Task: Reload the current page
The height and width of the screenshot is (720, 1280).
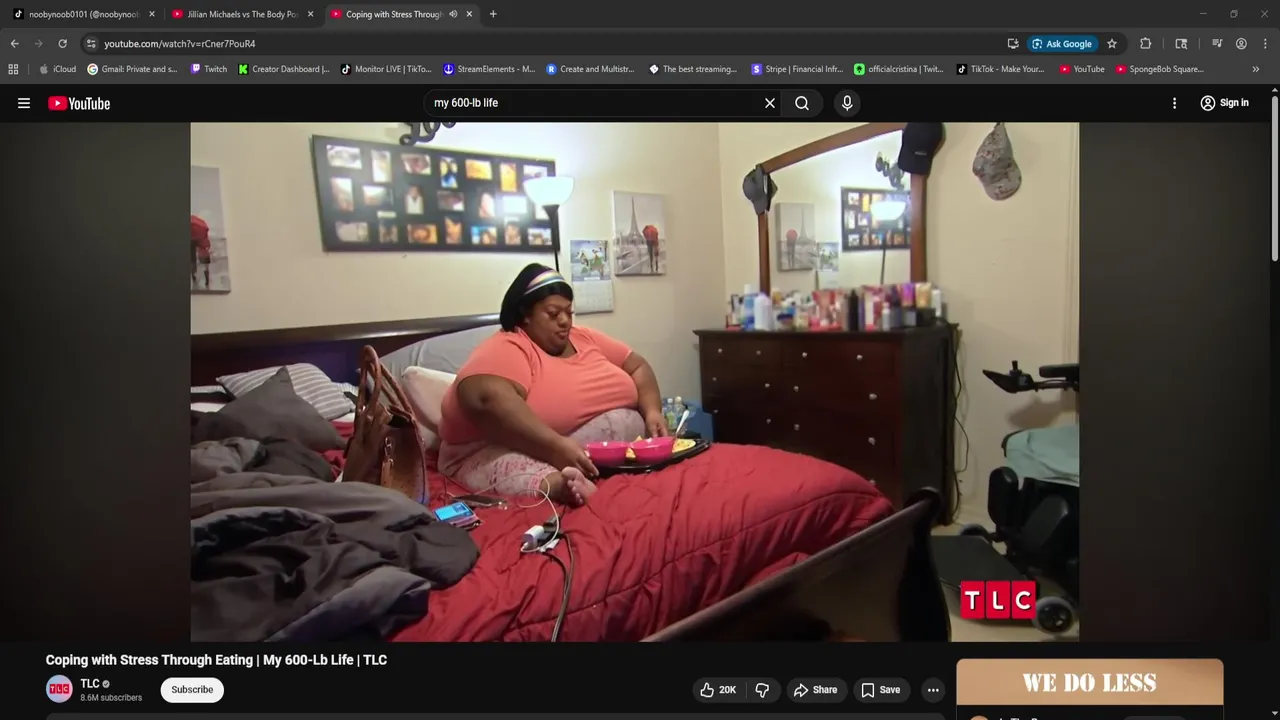Action: [62, 44]
